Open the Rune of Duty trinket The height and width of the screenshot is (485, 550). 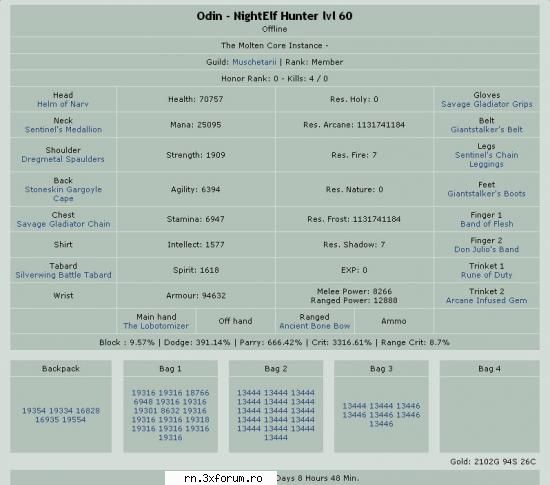tap(487, 275)
